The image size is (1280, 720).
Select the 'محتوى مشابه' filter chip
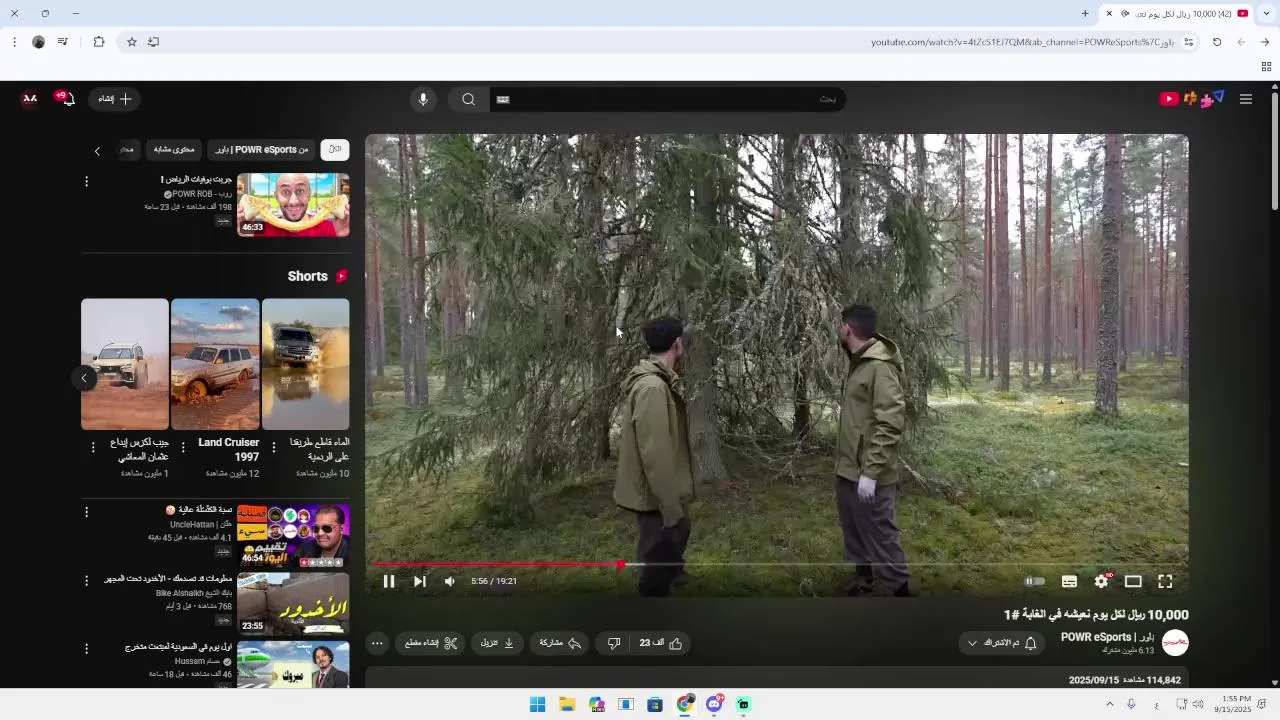coord(174,150)
